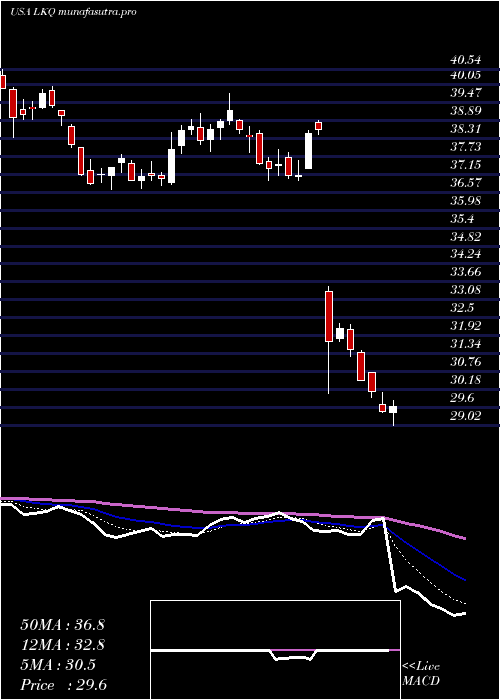Click the last white candlestick near 29.6
The image size is (500, 700).
tap(393, 409)
